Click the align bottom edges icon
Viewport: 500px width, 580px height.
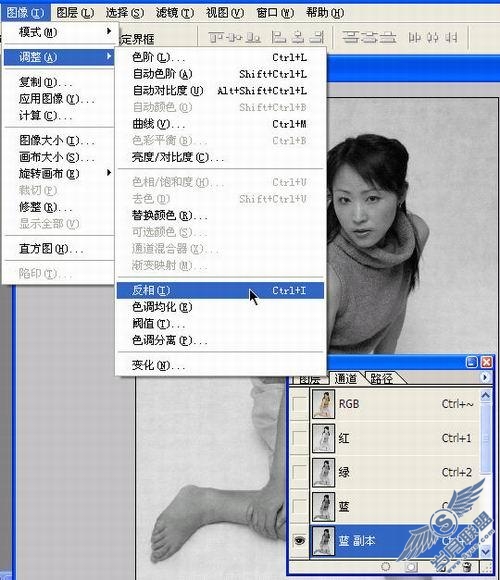coord(253,37)
